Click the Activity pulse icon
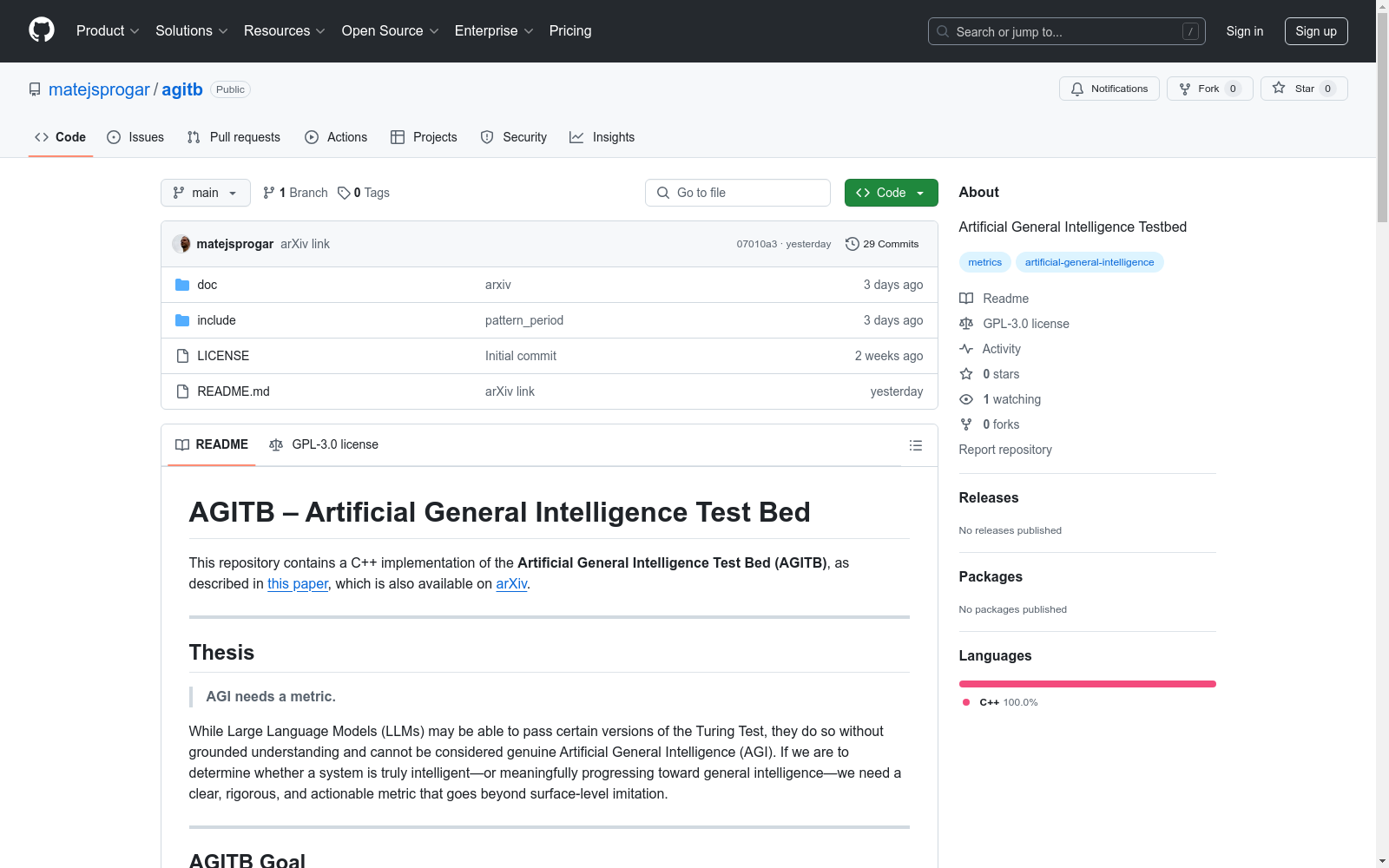The width and height of the screenshot is (1389, 868). (x=966, y=349)
